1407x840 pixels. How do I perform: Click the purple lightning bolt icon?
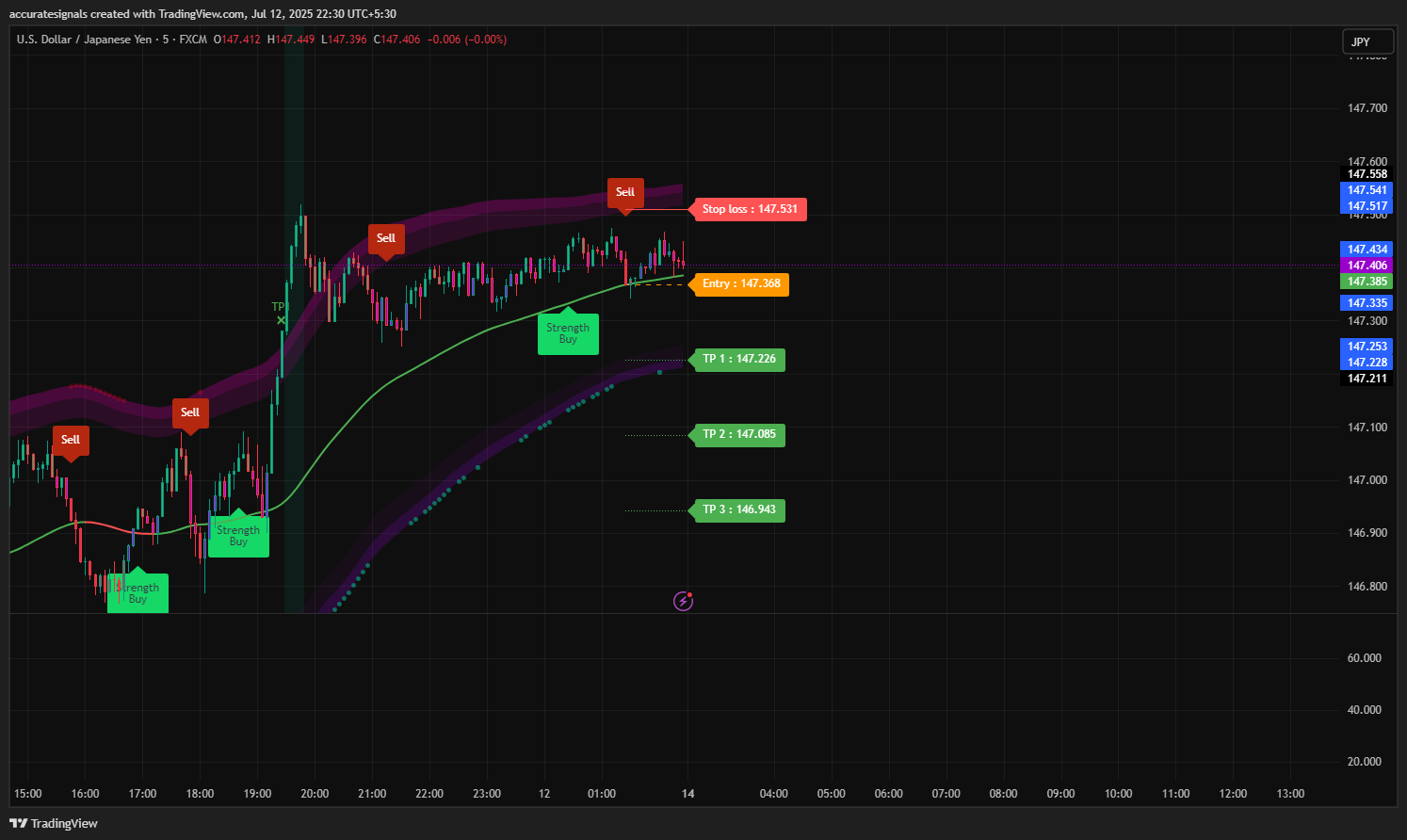683,601
